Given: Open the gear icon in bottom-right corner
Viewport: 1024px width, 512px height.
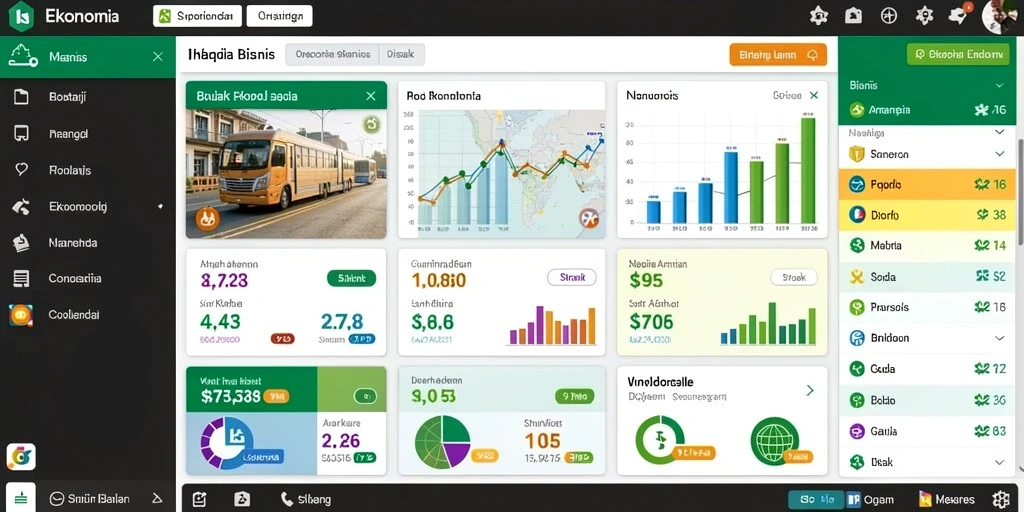Looking at the screenshot, I should point(1000,500).
